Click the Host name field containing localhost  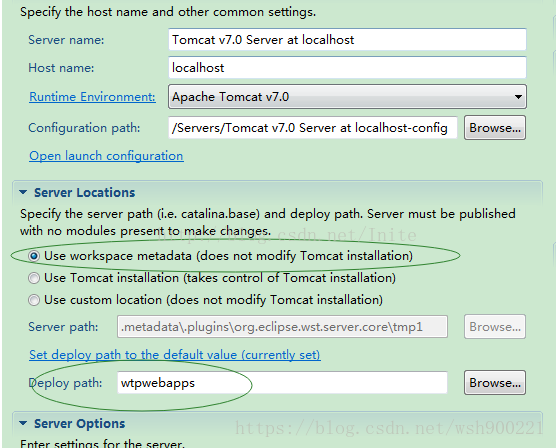(347, 67)
